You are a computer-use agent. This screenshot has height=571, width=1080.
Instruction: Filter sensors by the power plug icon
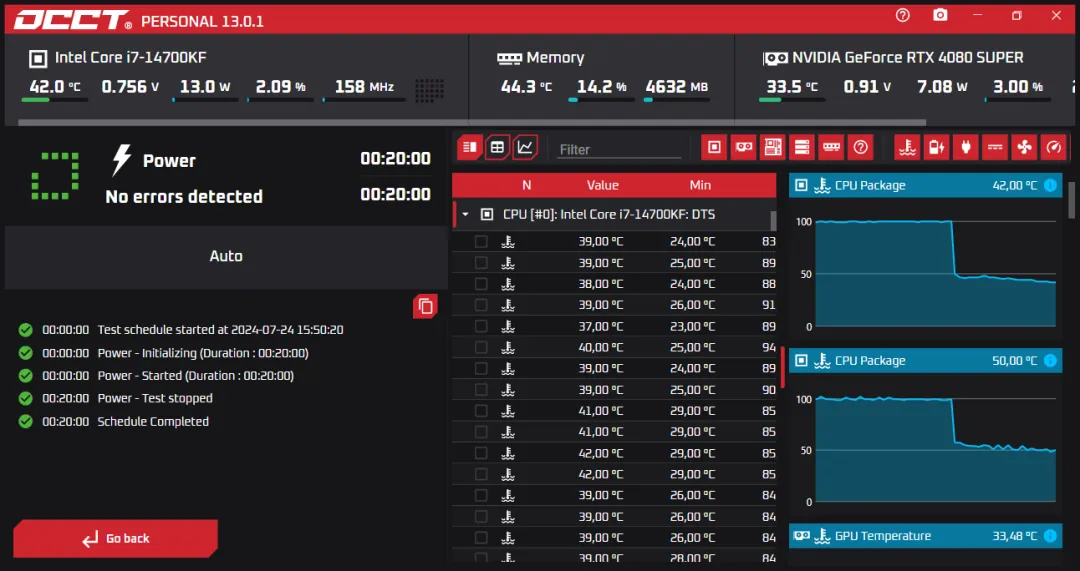[x=965, y=148]
